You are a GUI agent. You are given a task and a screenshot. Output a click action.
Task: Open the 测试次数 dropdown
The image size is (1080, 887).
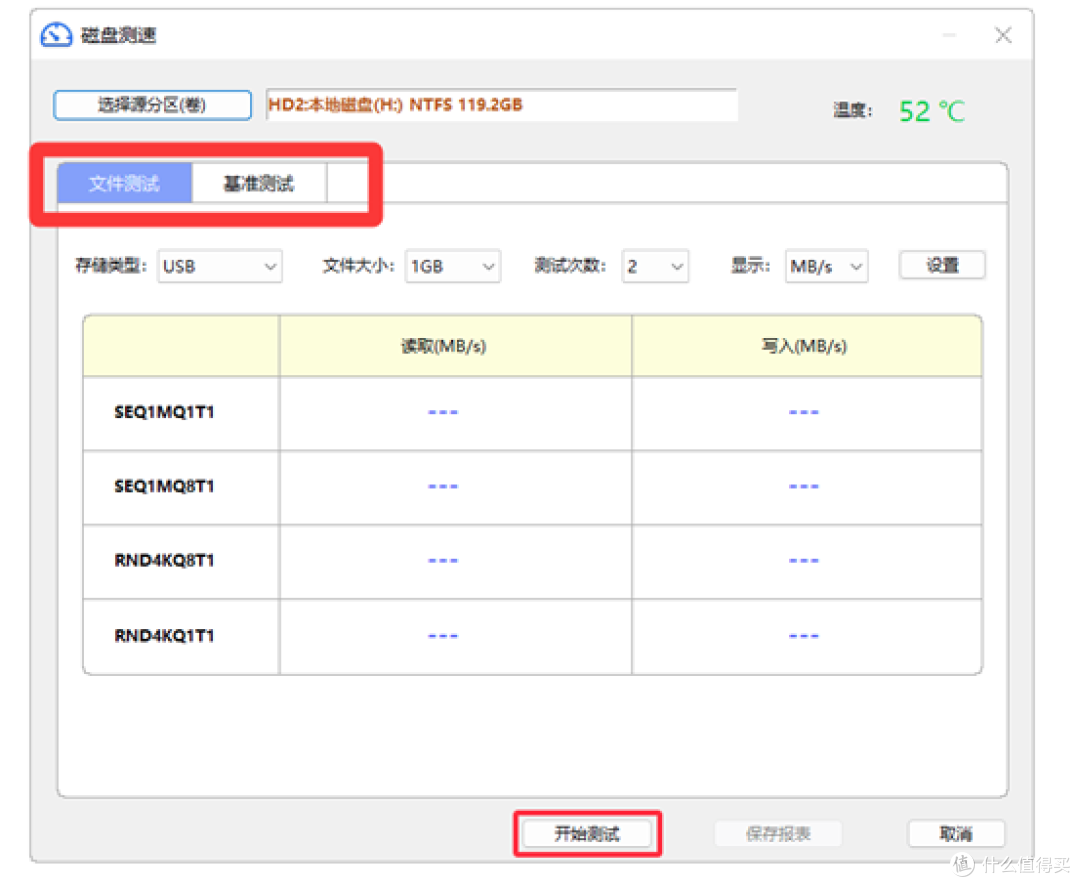(655, 267)
